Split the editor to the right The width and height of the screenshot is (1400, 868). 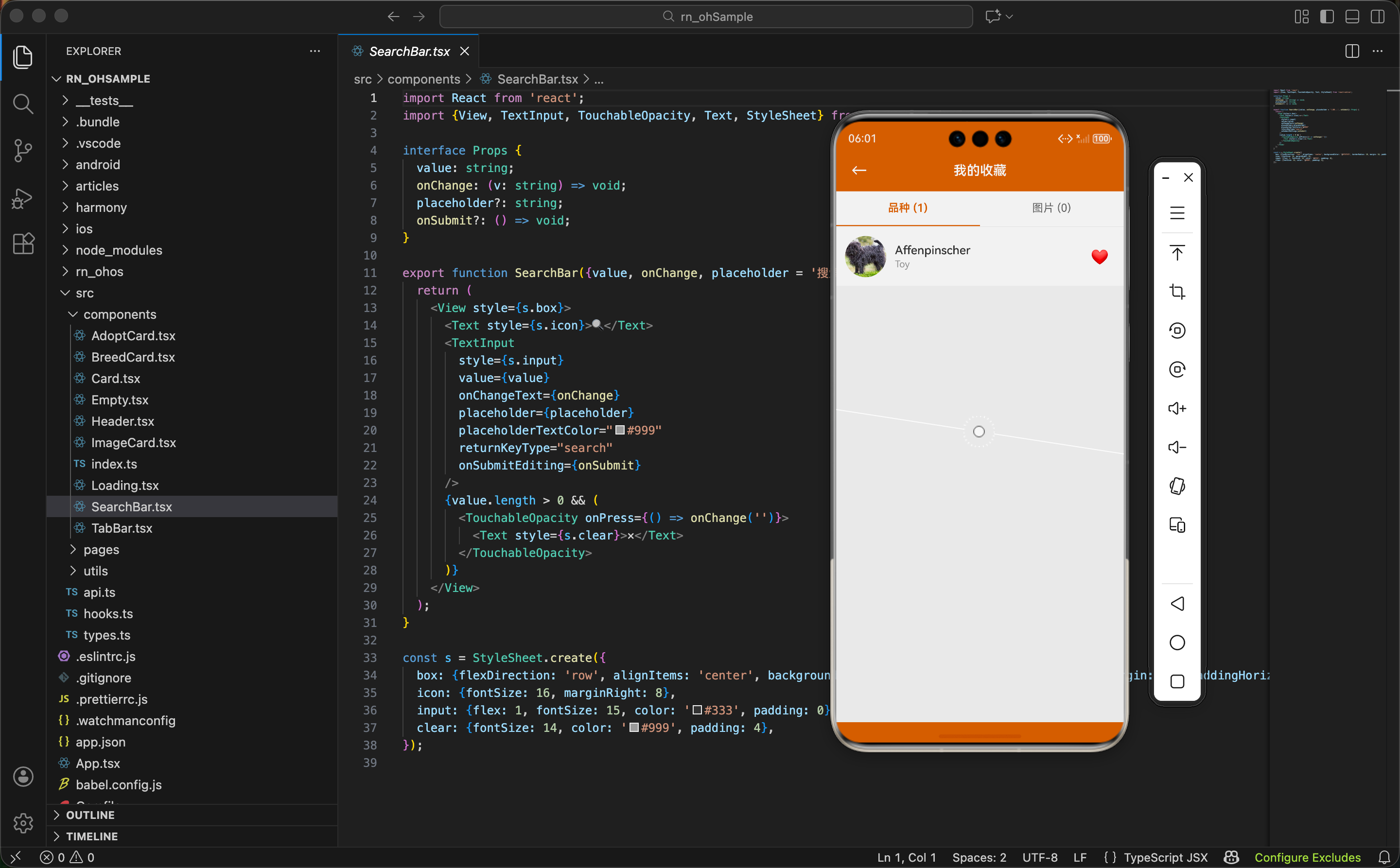tap(1352, 51)
